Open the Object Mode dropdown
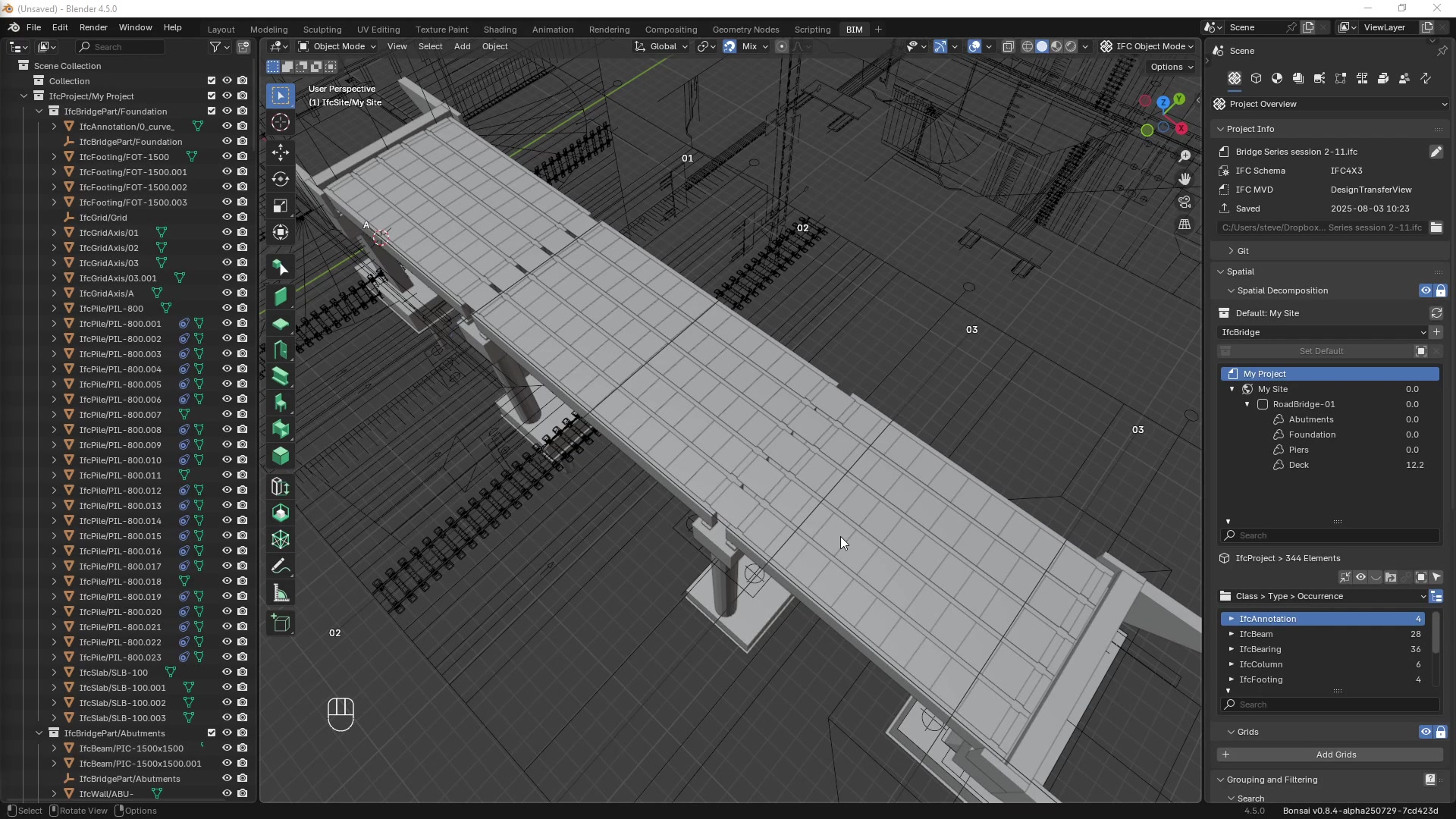Screen dimensions: 1456x819 [337, 46]
